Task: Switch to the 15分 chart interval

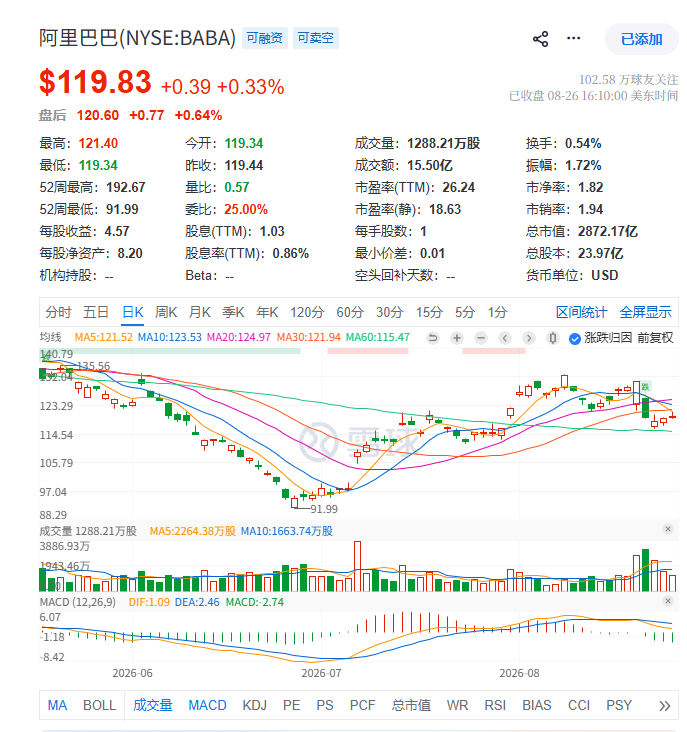Action: (x=429, y=312)
